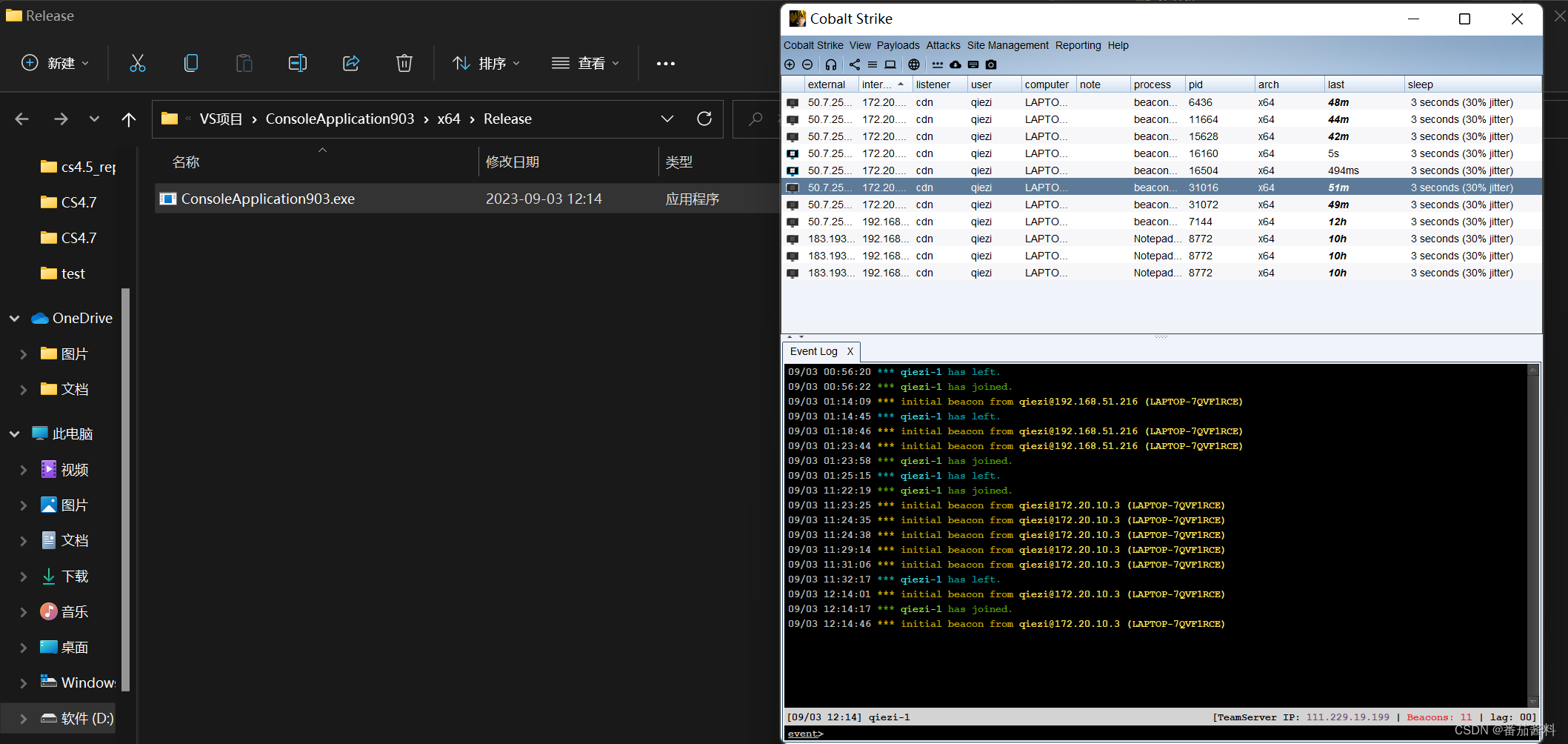Image resolution: width=1568 pixels, height=744 pixels.
Task: Open the screenshots camera icon
Action: click(991, 64)
